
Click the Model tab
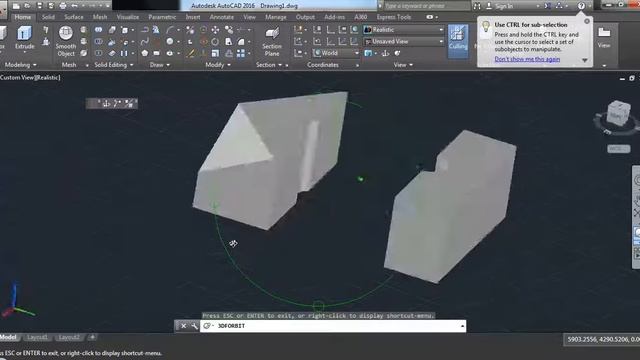coord(8,337)
